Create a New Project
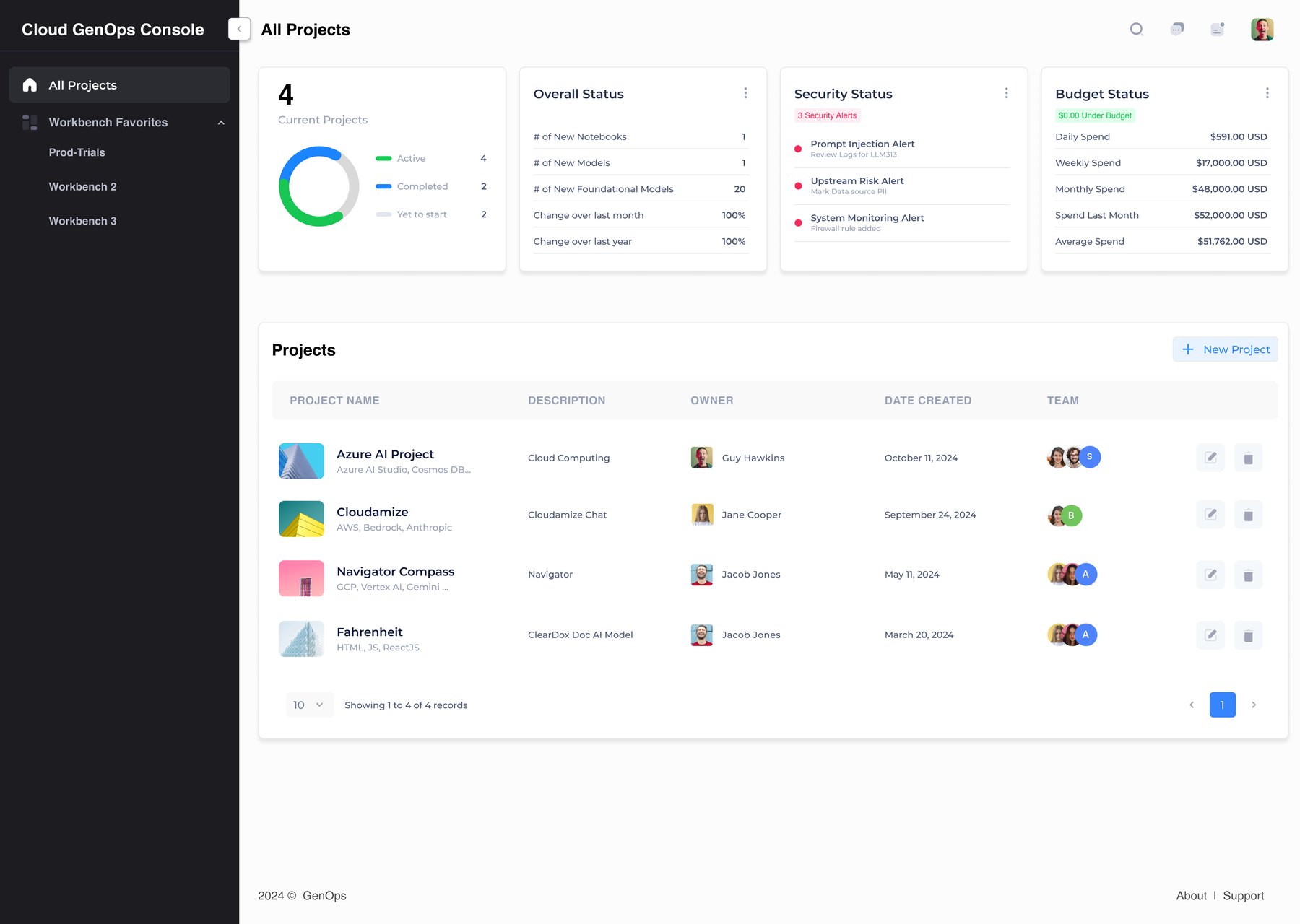This screenshot has width=1300, height=924. tap(1225, 349)
